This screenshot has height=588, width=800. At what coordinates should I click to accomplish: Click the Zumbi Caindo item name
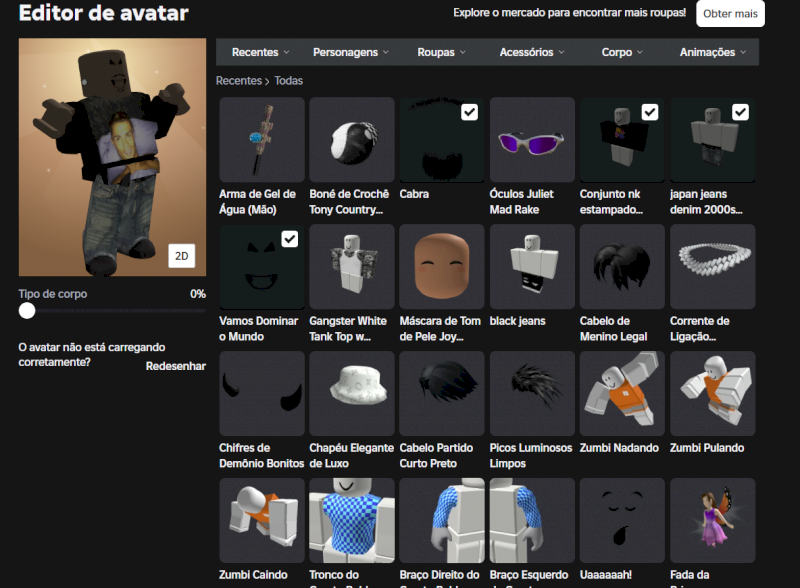tap(253, 575)
